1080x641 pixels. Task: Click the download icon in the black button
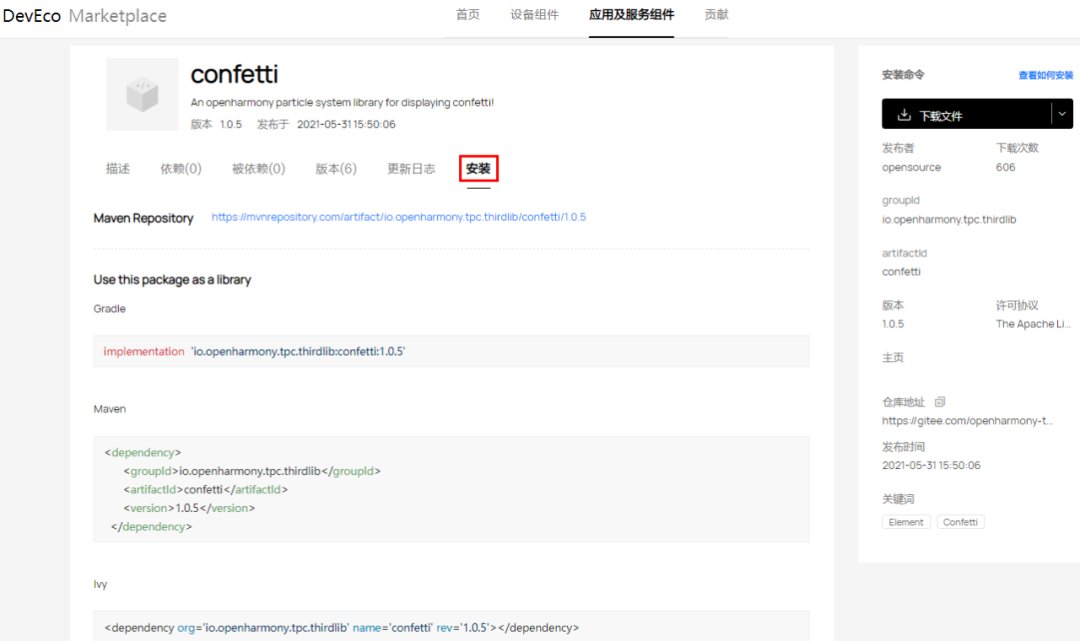[x=904, y=115]
